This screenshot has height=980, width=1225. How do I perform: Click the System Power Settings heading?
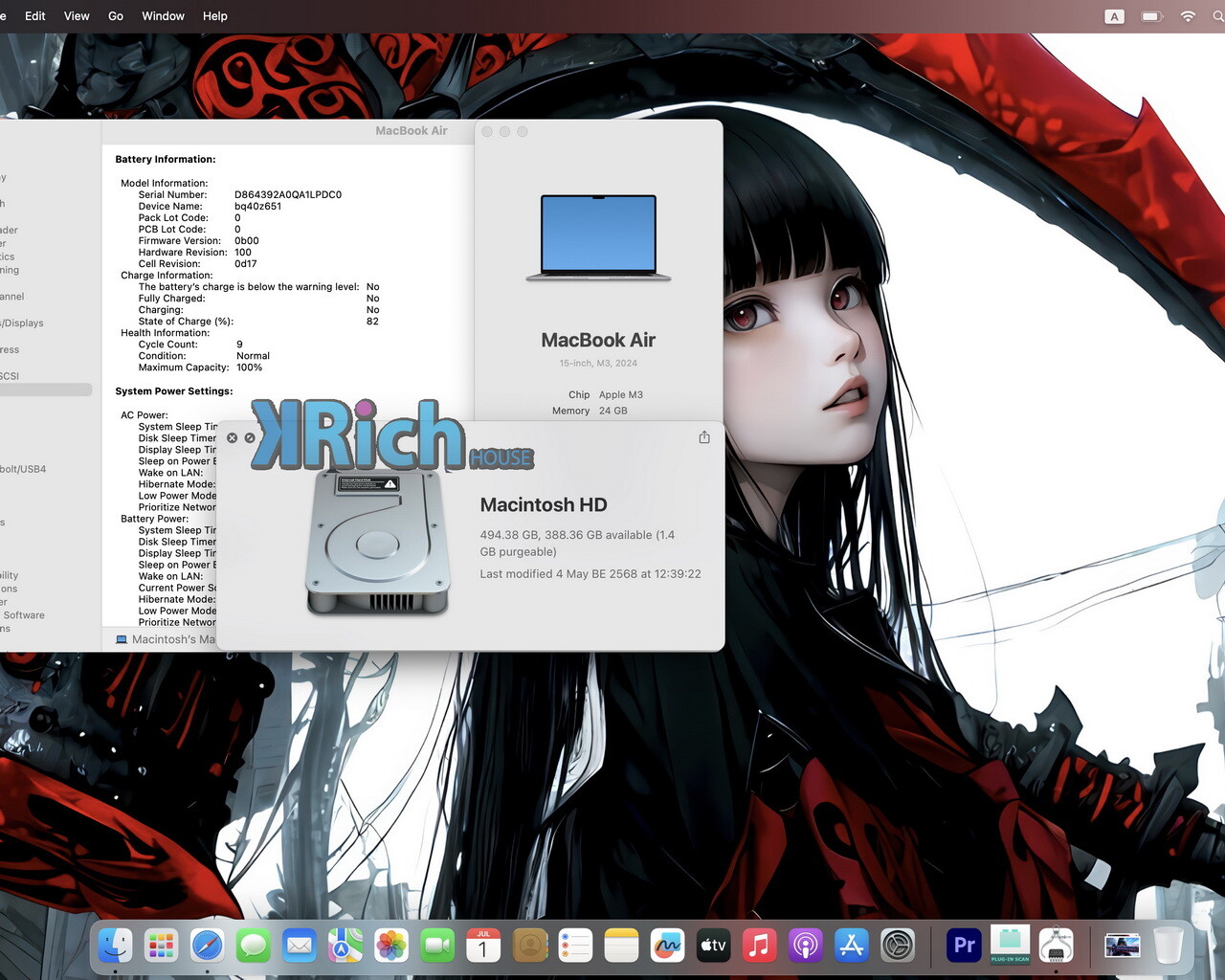coord(174,391)
